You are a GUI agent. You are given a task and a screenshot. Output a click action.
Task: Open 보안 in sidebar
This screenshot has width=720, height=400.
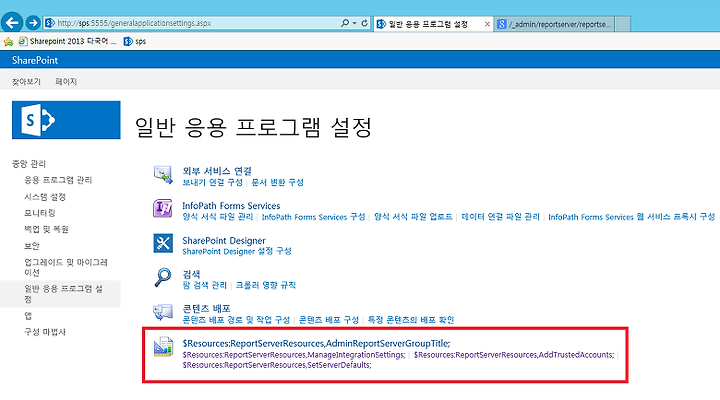pyautogui.click(x=32, y=246)
